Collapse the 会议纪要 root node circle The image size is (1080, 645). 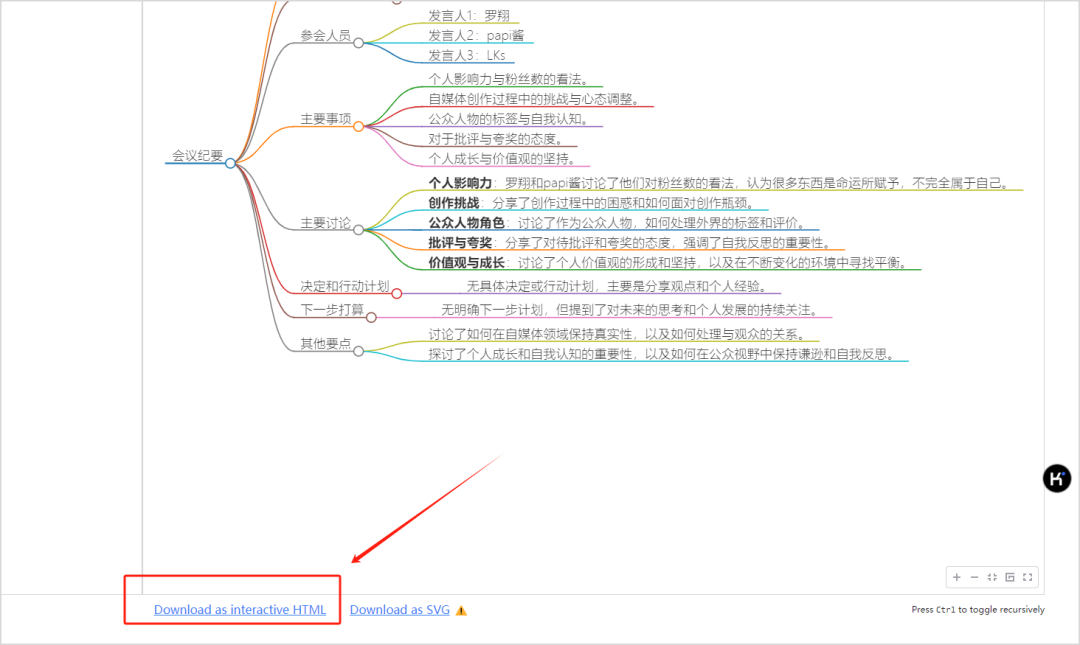tap(230, 163)
